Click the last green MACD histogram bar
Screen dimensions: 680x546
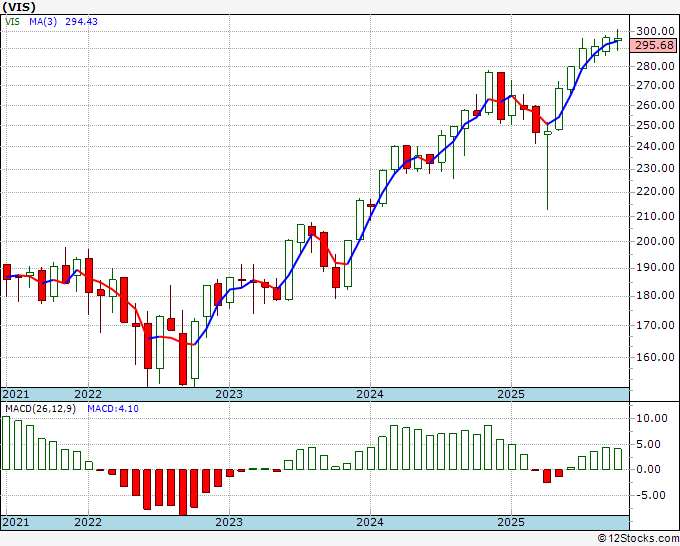coord(618,459)
